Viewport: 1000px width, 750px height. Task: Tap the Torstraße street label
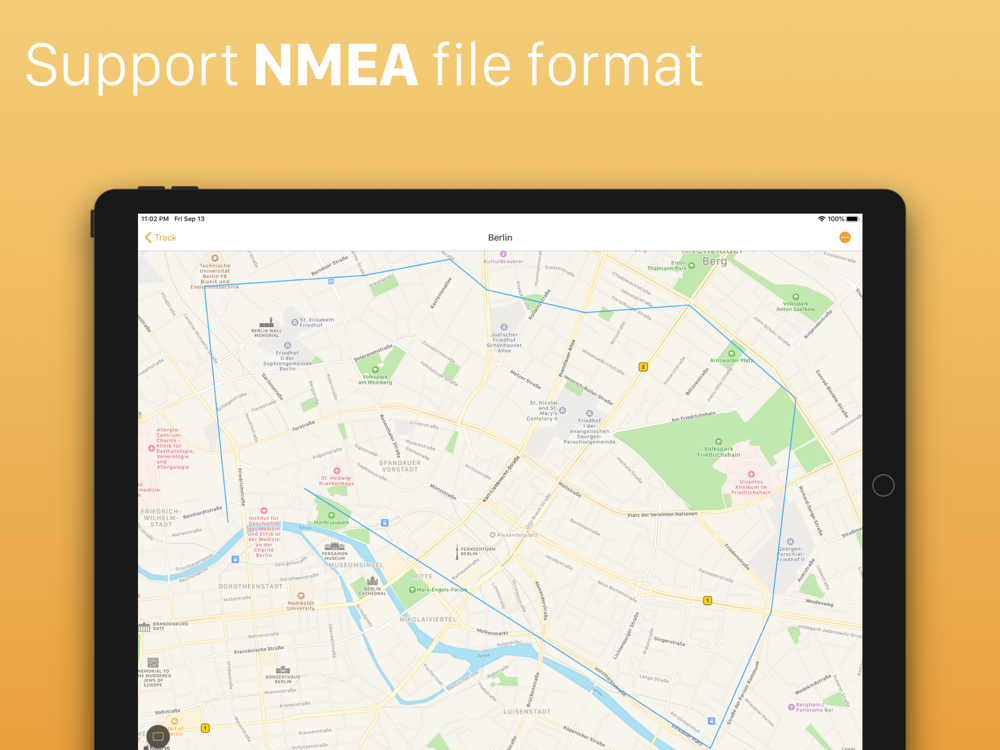tap(304, 426)
